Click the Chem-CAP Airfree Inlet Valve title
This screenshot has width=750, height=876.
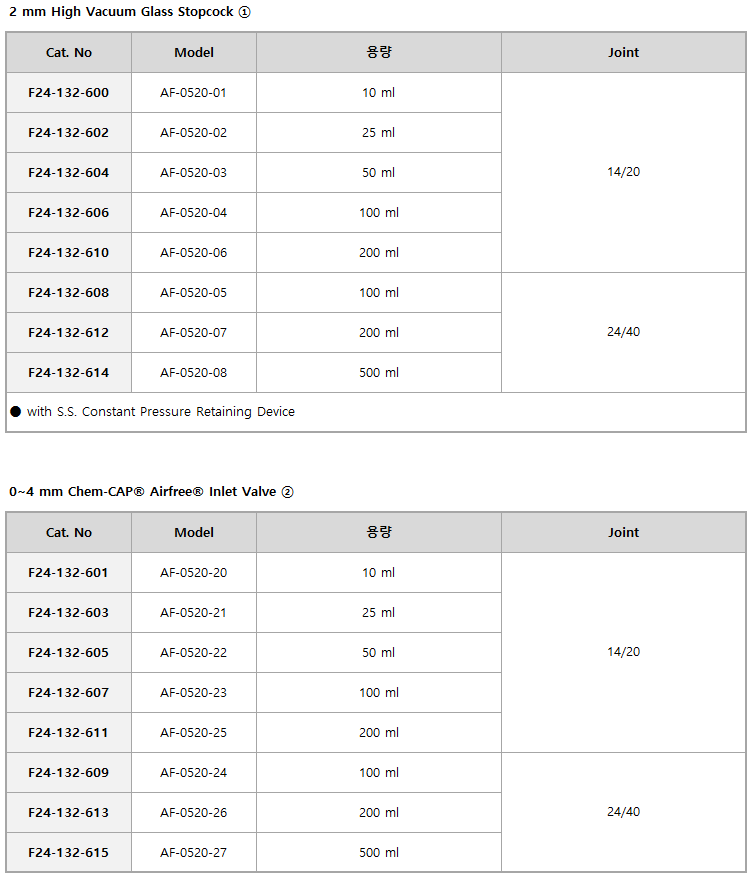click(x=143, y=492)
